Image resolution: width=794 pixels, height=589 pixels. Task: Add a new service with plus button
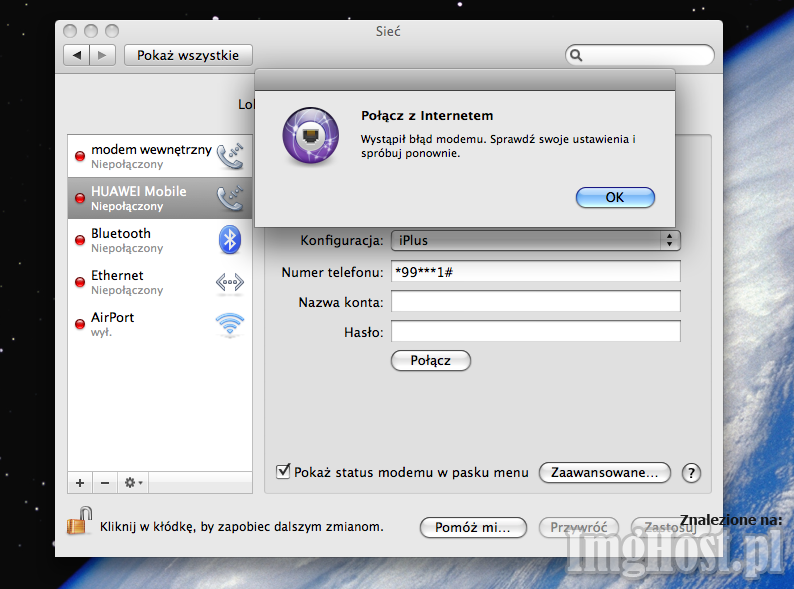[x=80, y=483]
